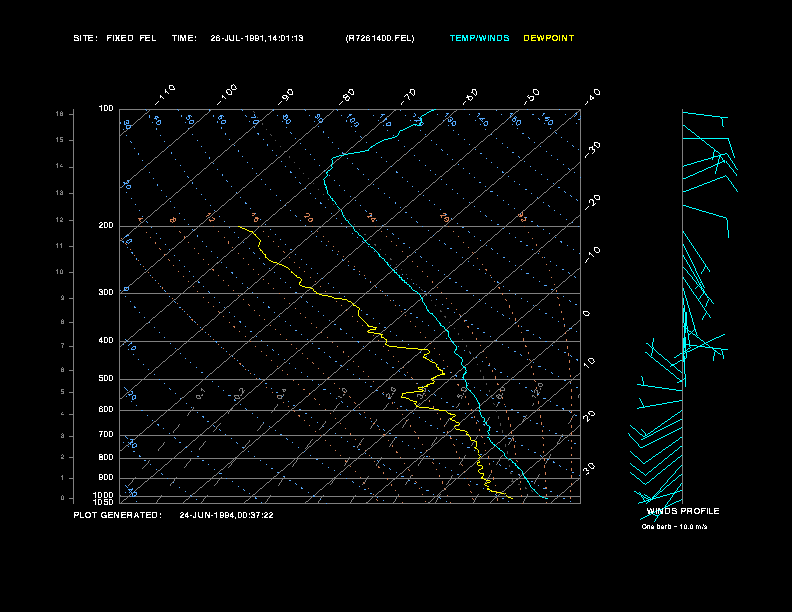The height and width of the screenshot is (612, 792).
Task: Click the 900 pressure level label
Action: point(106,478)
